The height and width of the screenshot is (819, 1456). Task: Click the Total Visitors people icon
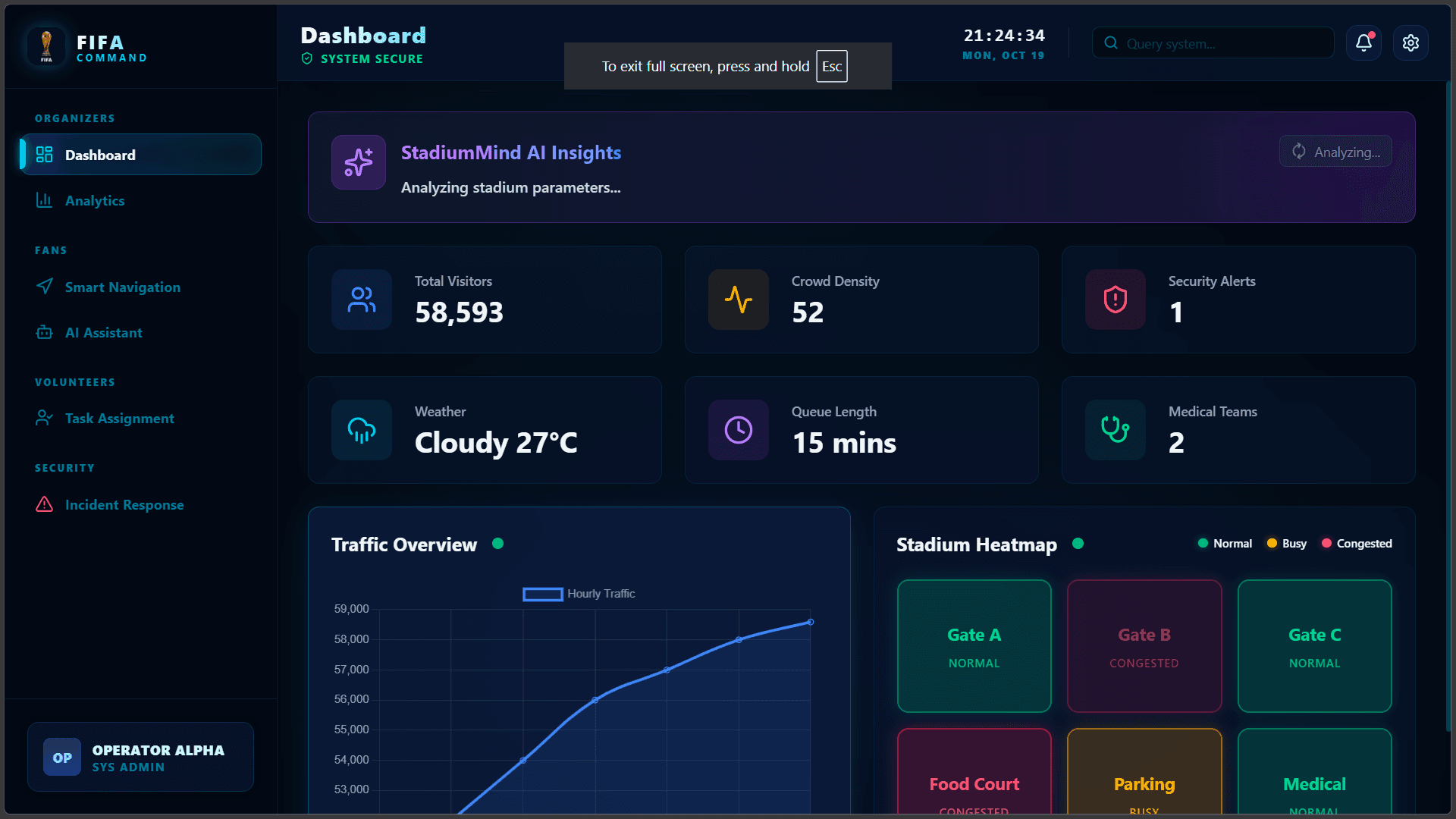[x=362, y=300]
